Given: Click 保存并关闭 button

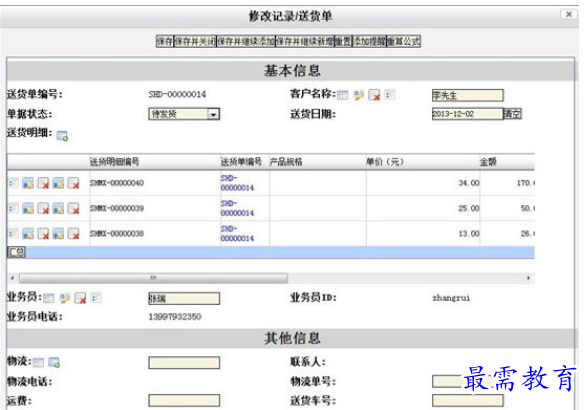Looking at the screenshot, I should [x=195, y=41].
